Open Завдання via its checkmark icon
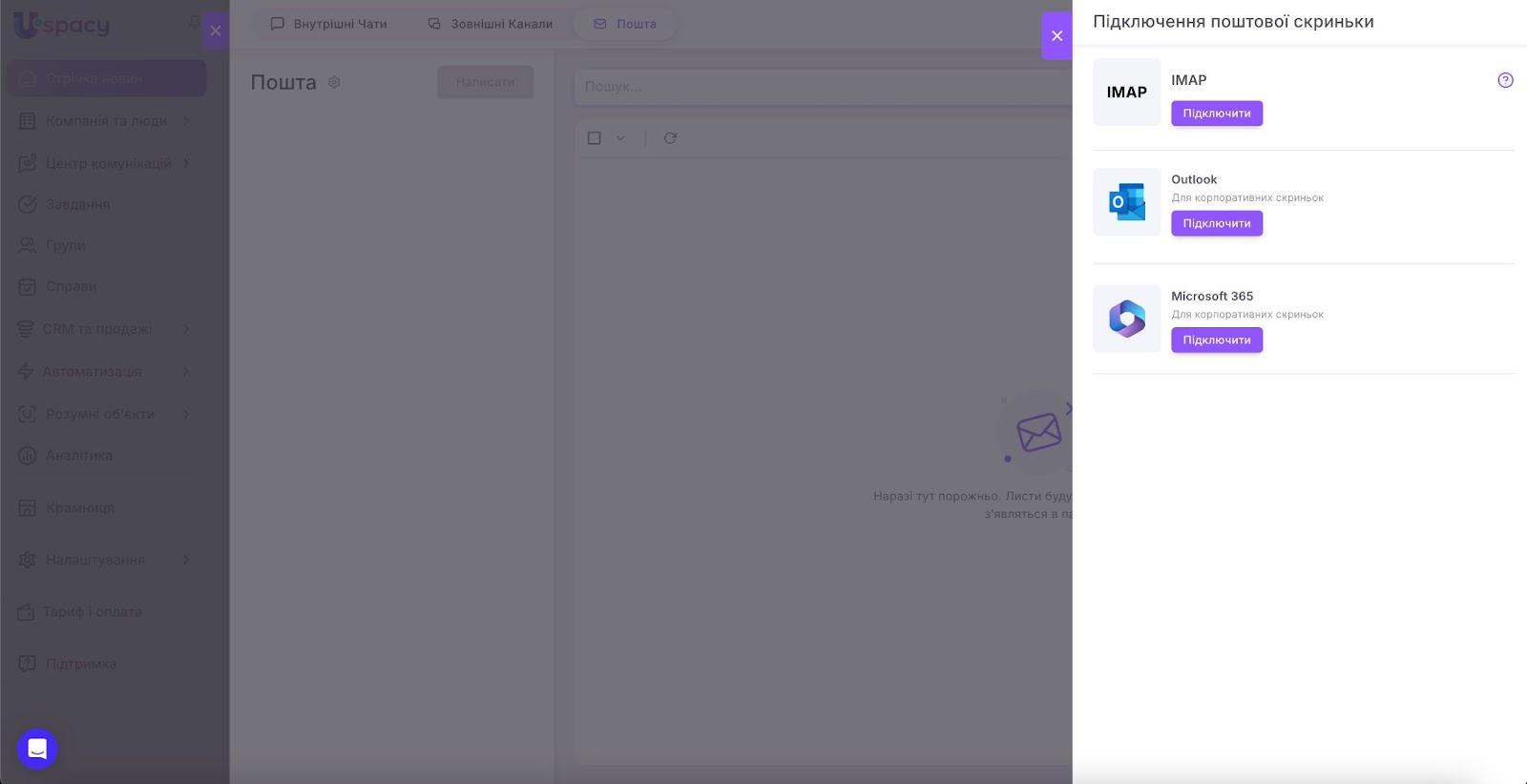The height and width of the screenshot is (784, 1527). coord(28,204)
